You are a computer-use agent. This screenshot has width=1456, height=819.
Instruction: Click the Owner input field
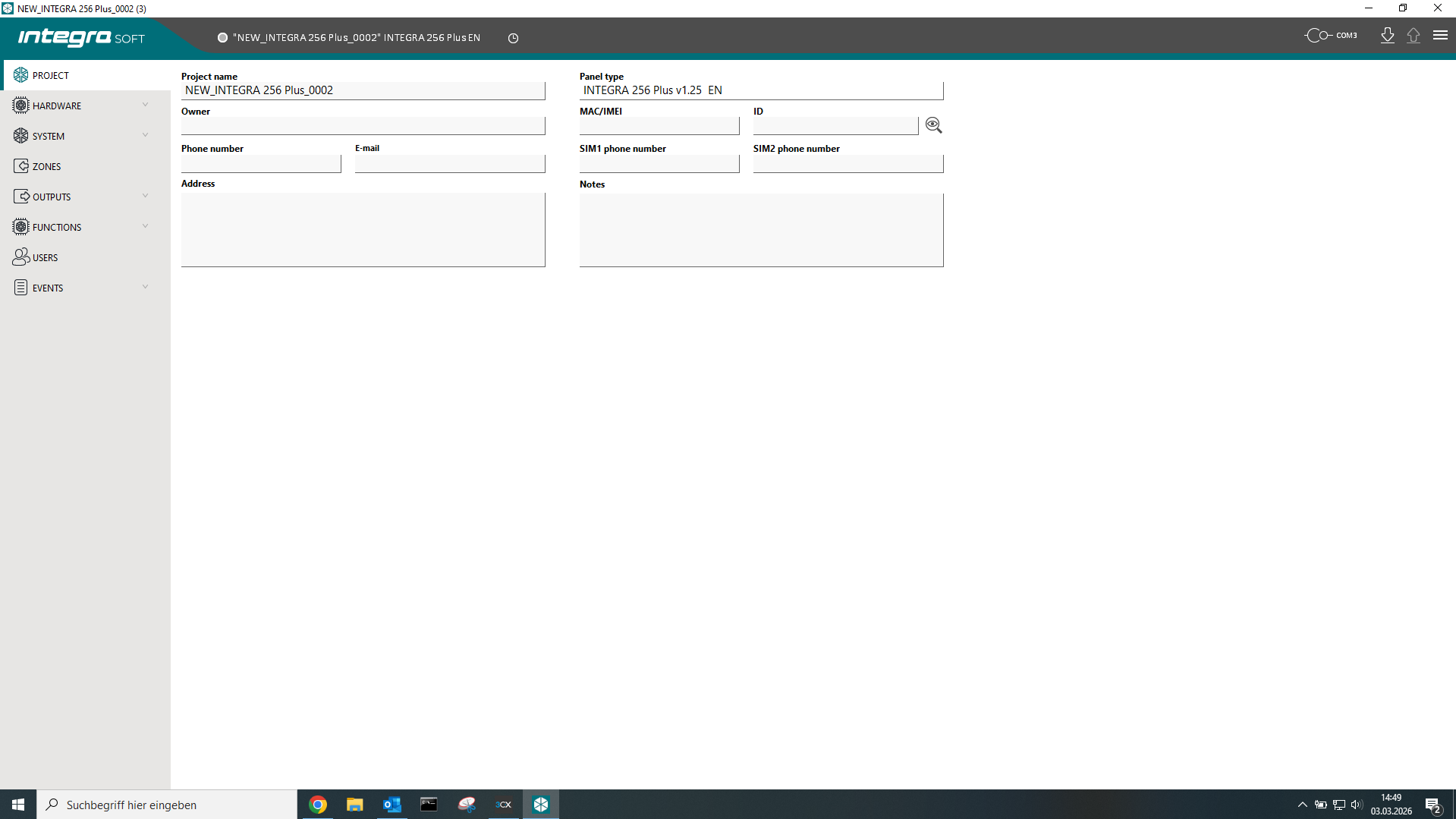[363, 126]
